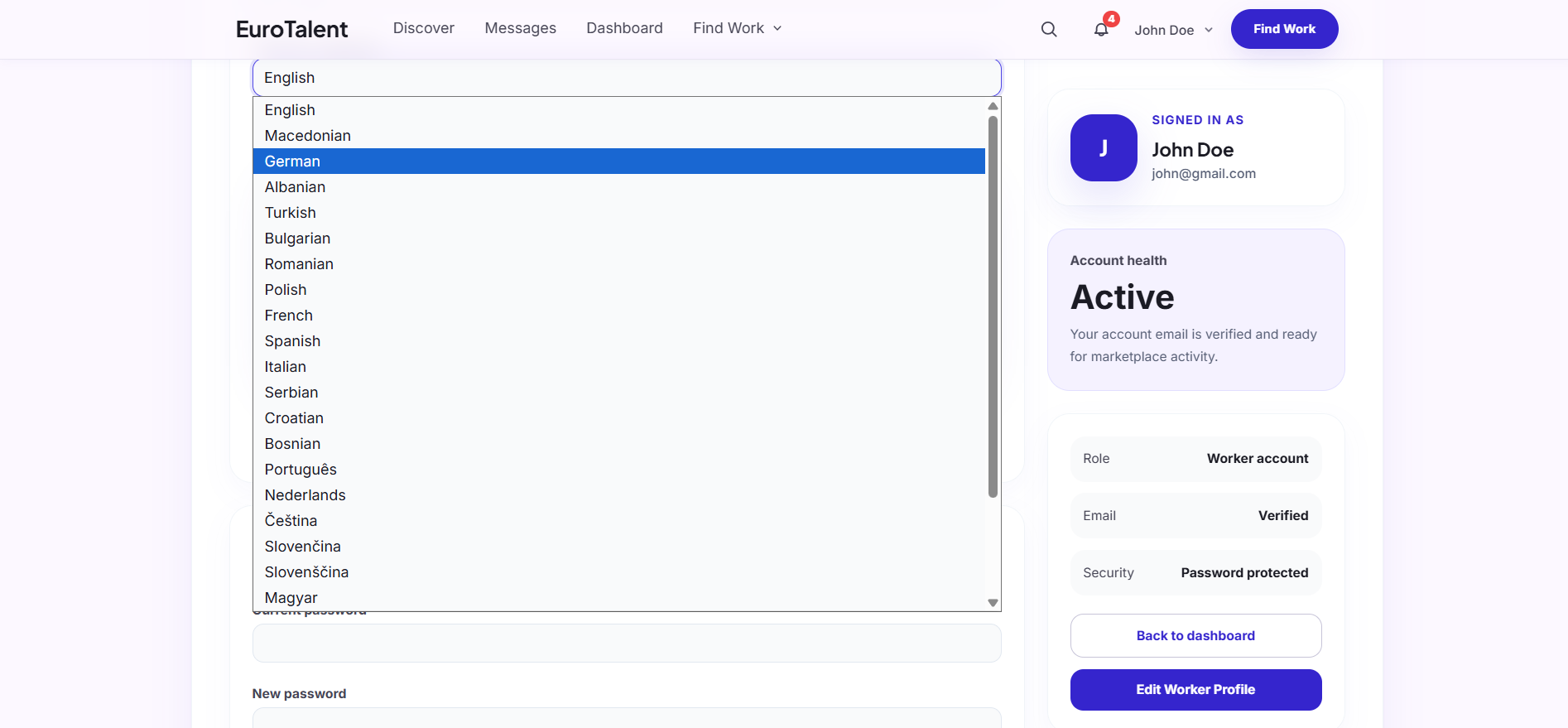Click the J avatar tile

pos(1104,147)
